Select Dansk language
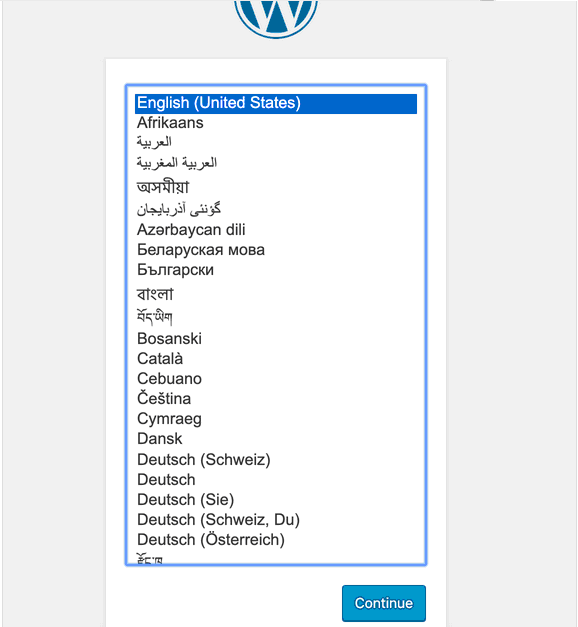 pyautogui.click(x=276, y=439)
